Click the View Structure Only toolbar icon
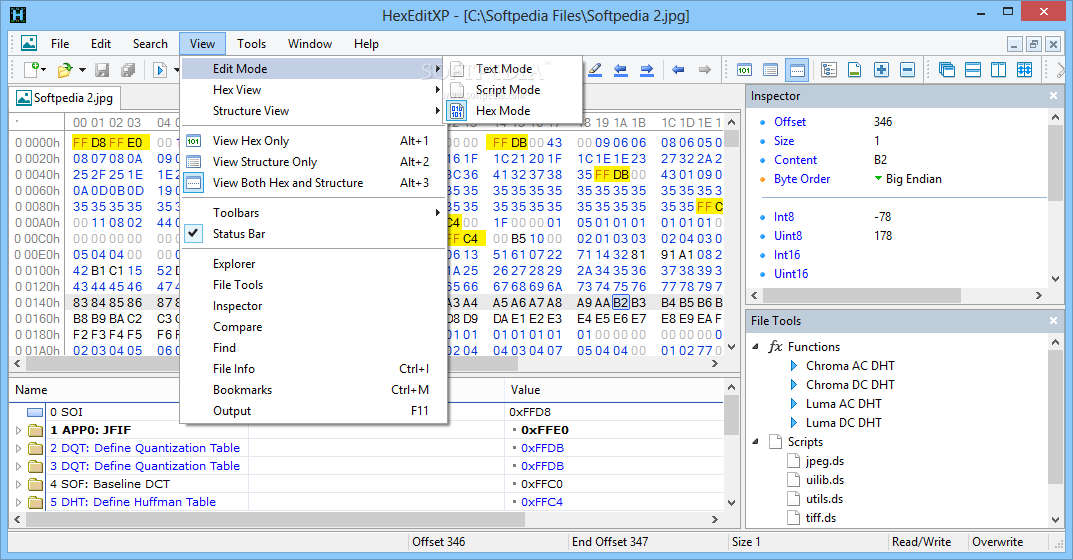This screenshot has height=560, width=1073. click(x=771, y=69)
